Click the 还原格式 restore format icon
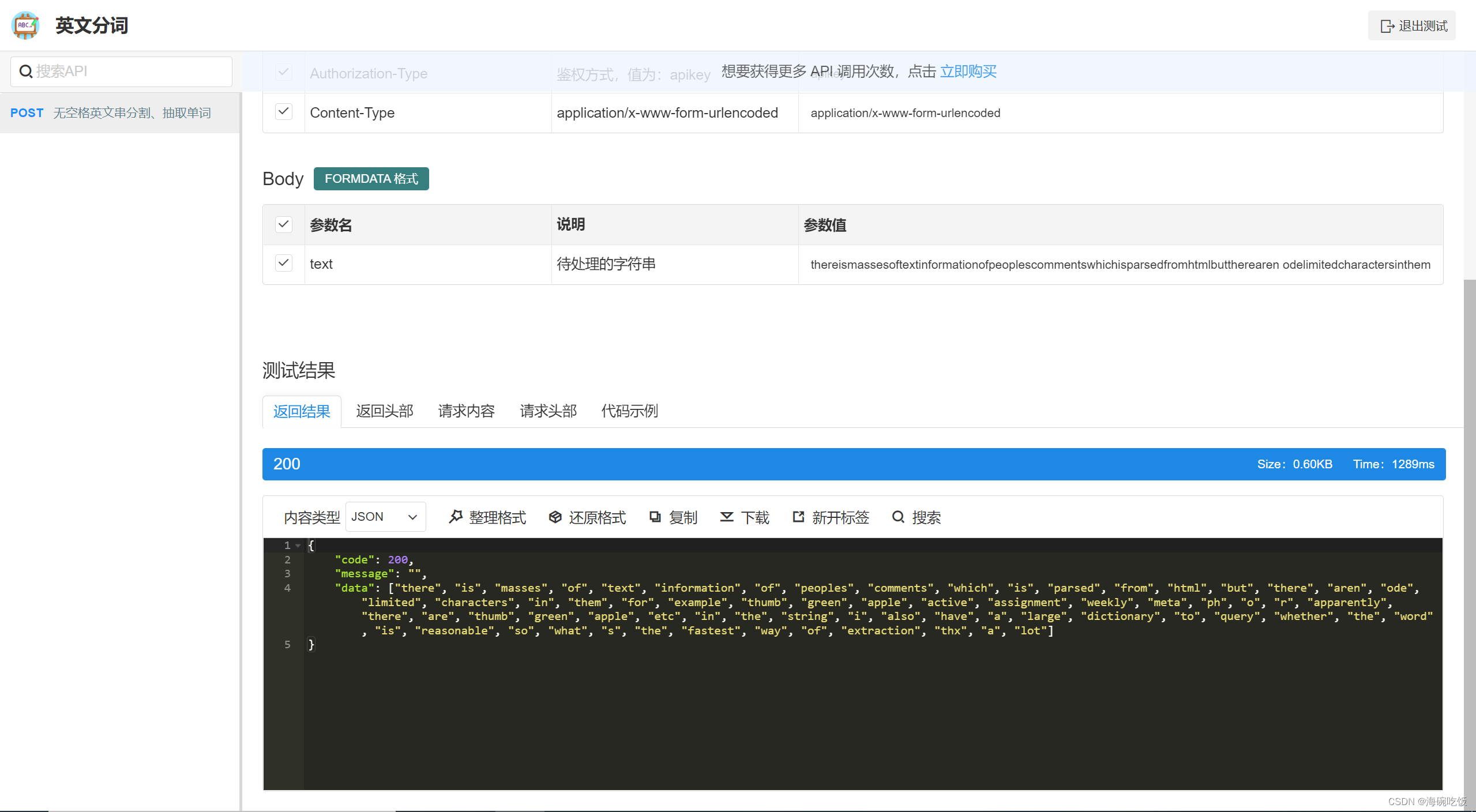This screenshot has height=812, width=1476. (555, 517)
